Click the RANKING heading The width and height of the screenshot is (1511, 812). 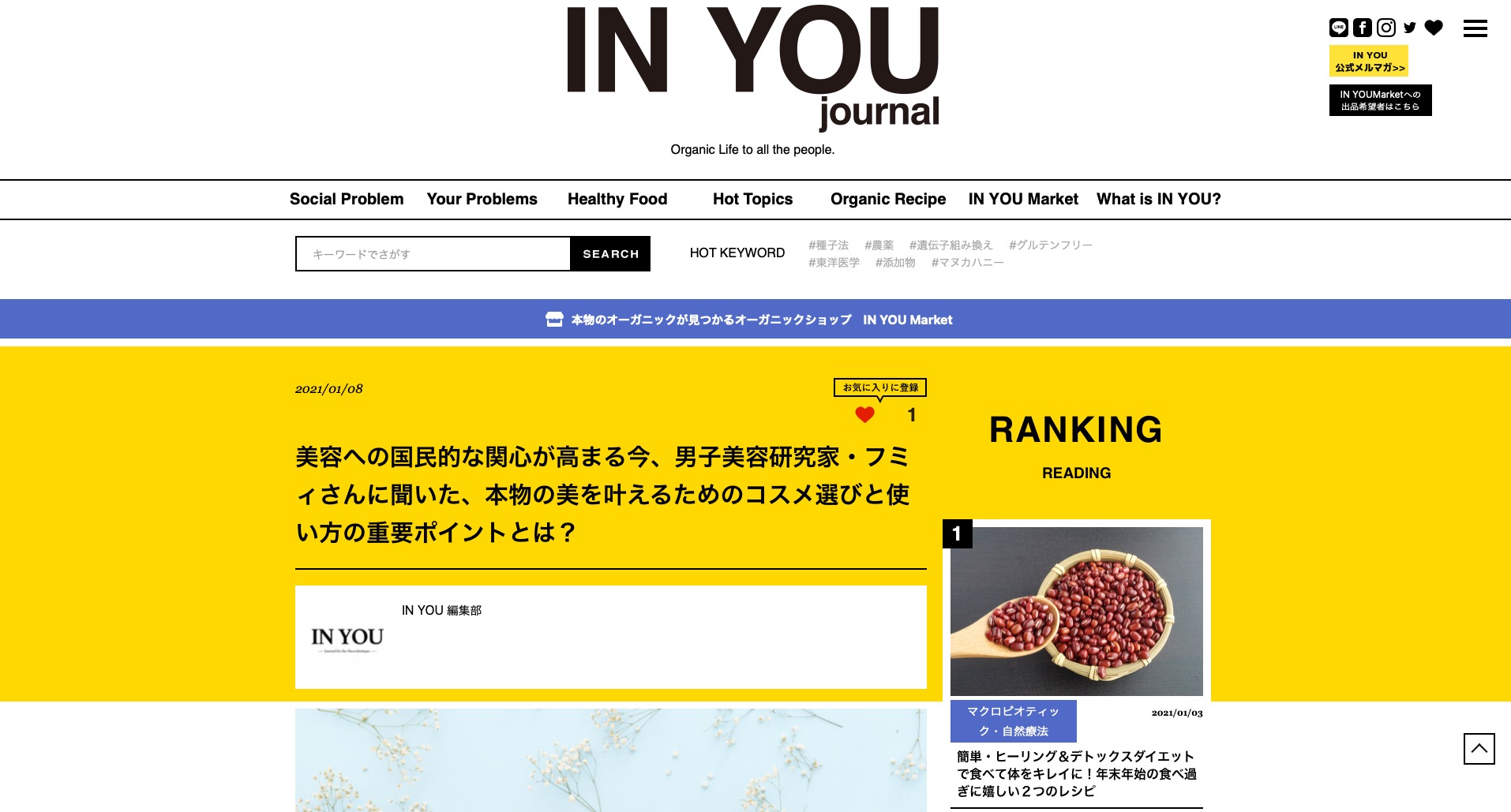[x=1076, y=430]
